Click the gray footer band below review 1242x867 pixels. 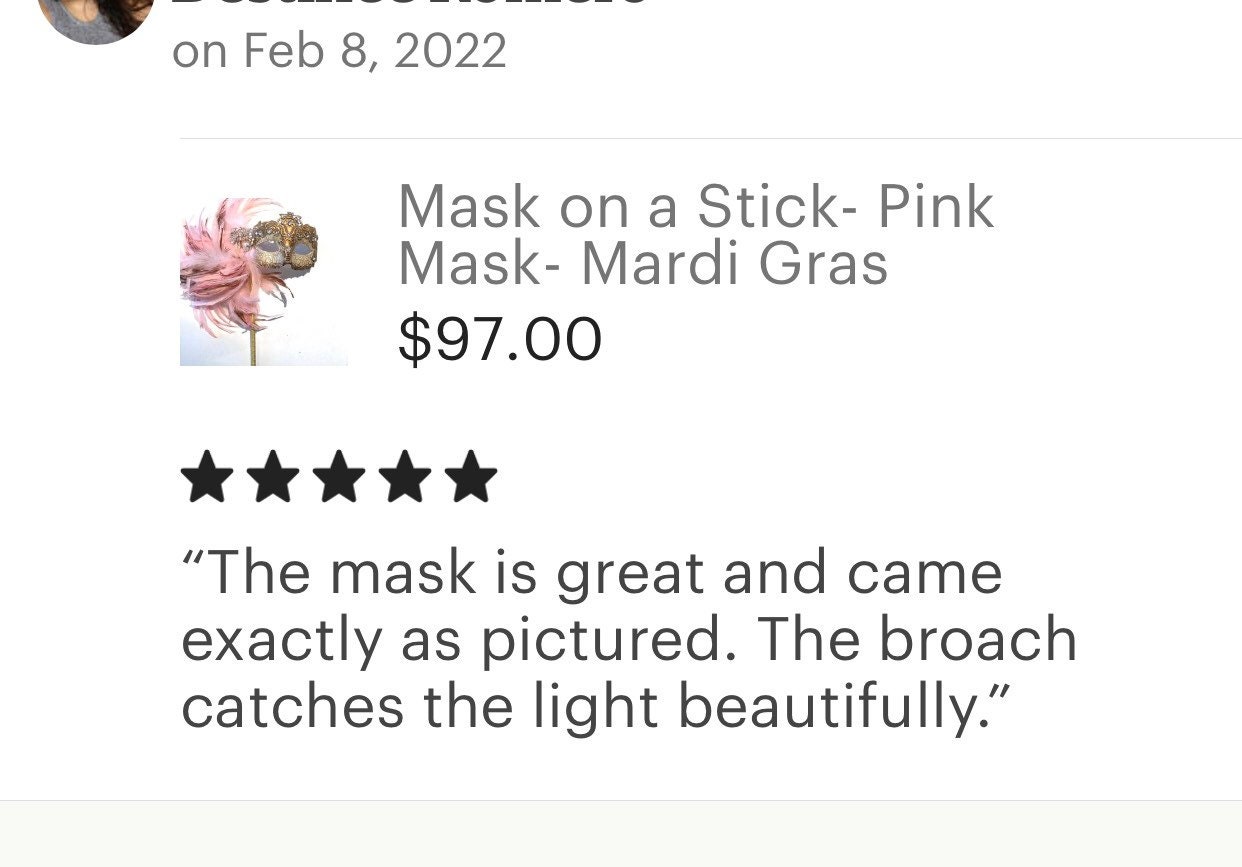point(621,834)
